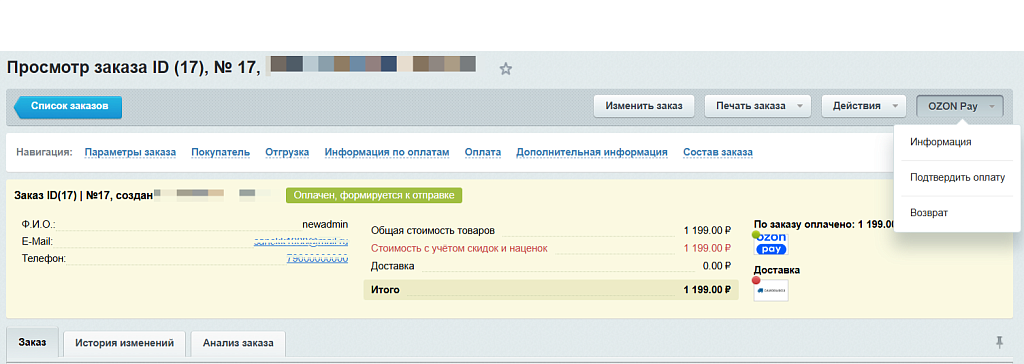Open the История изменений tab

click(124, 343)
